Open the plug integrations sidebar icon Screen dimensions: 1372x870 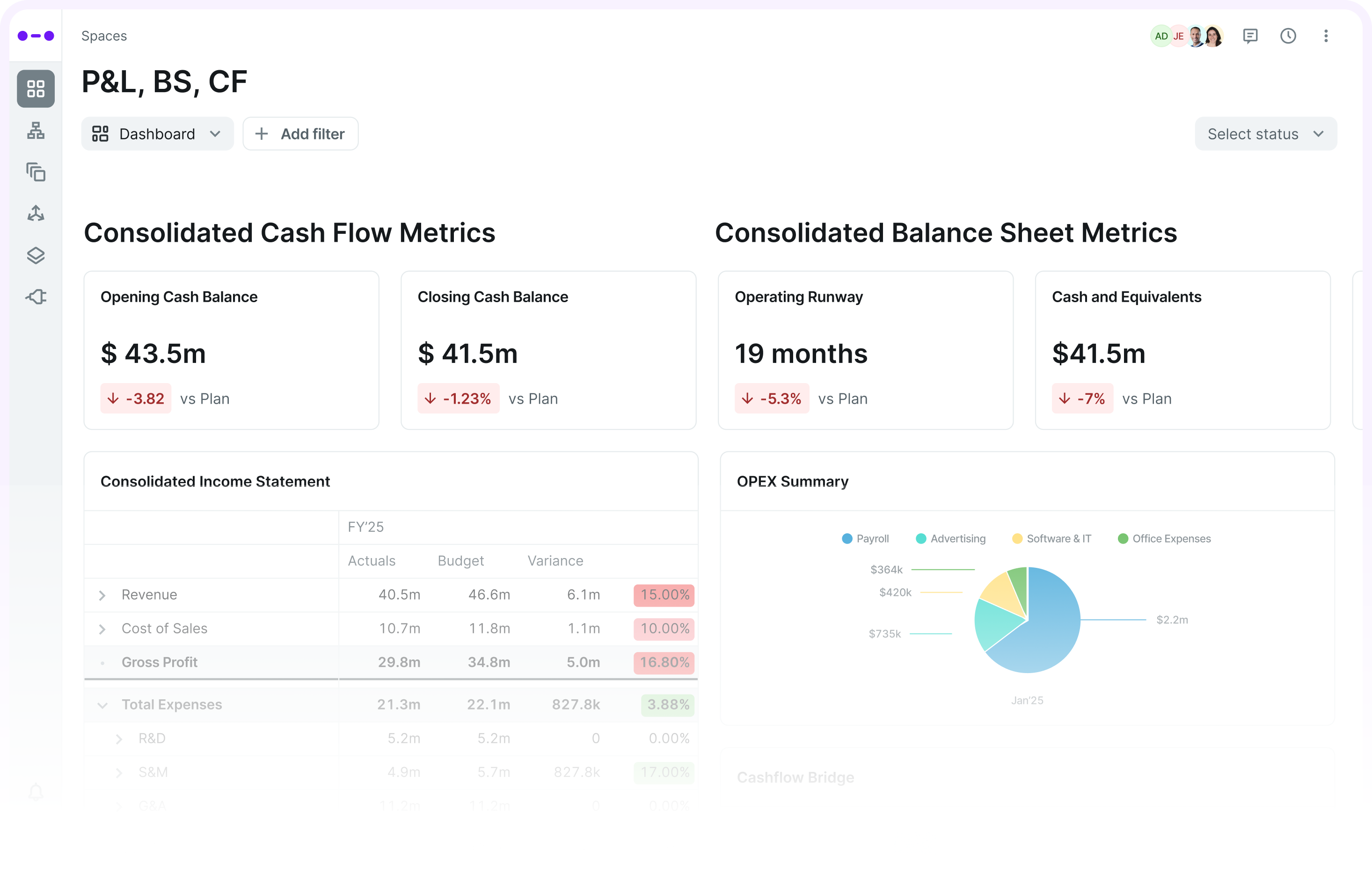coord(35,297)
